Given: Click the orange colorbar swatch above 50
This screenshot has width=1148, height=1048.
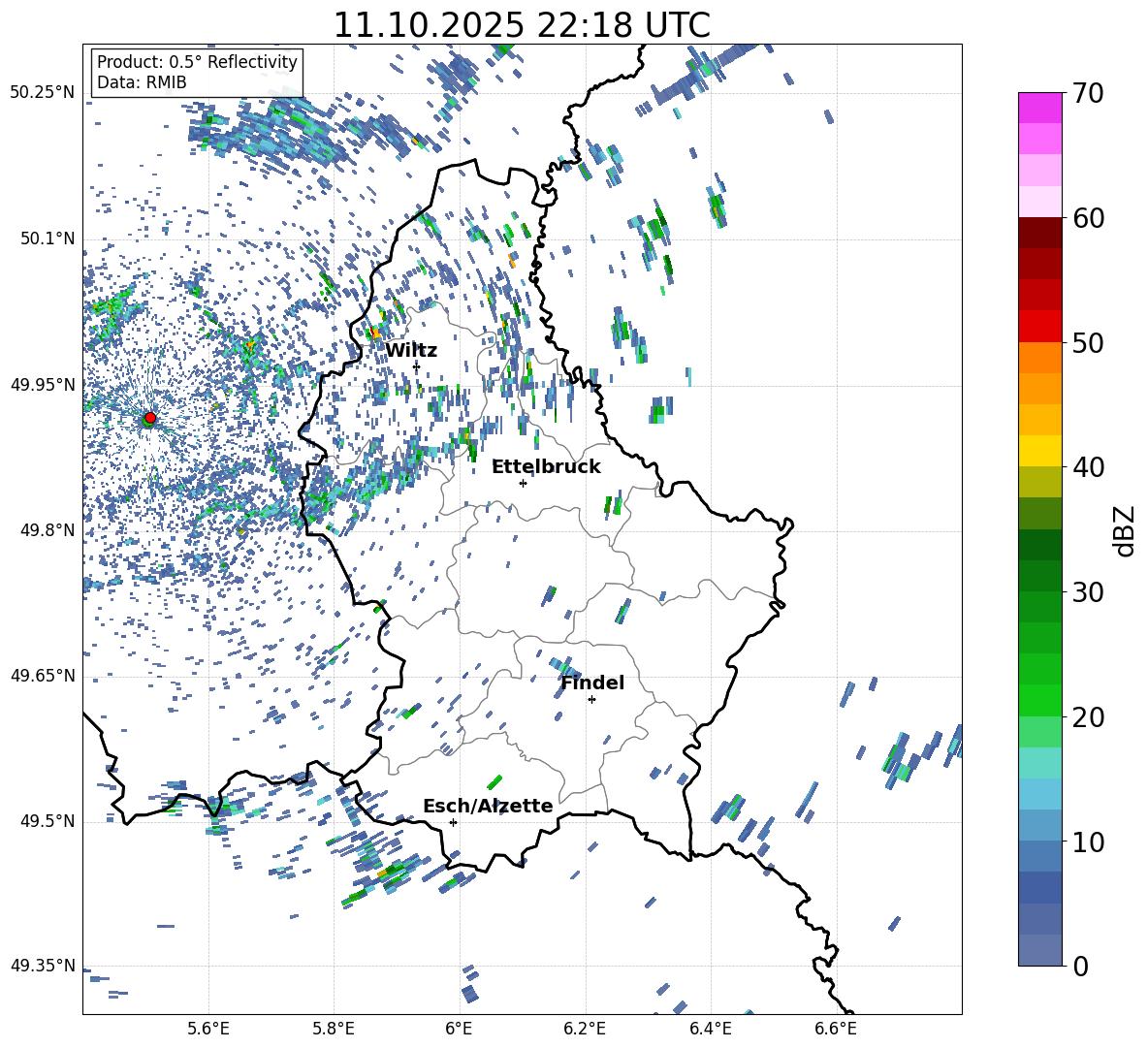Looking at the screenshot, I should 1040,358.
